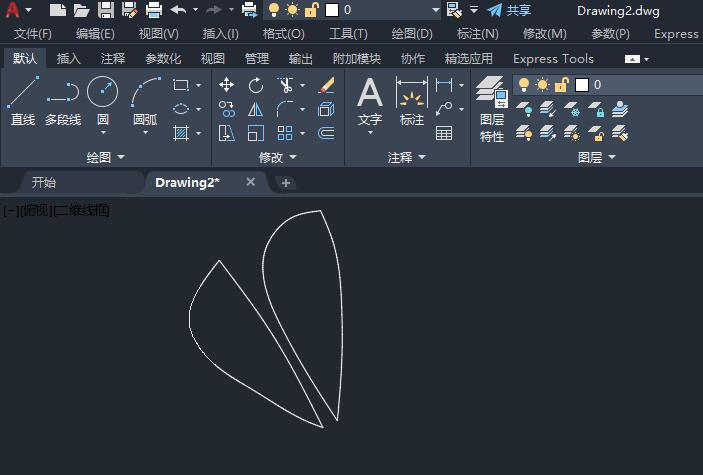Click the New drawing icon
Viewport: 703px width, 475px height.
(57, 10)
